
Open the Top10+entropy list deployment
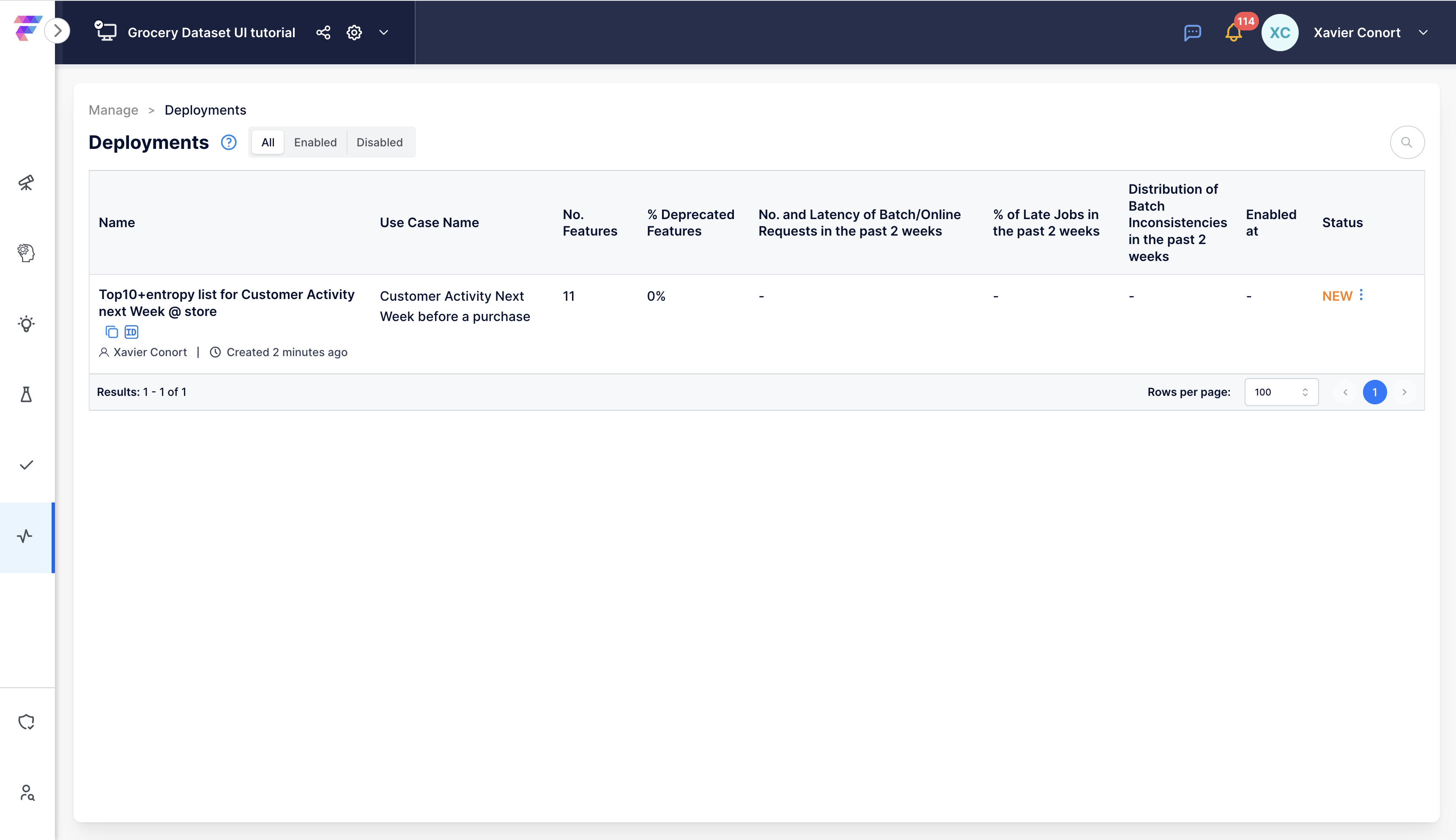pos(227,303)
